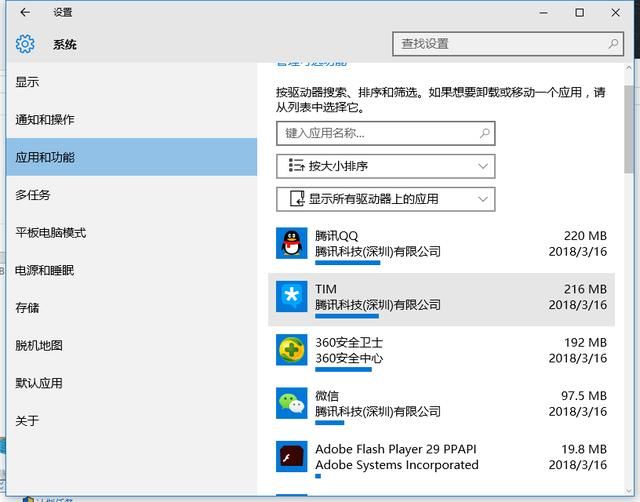640x502 pixels.
Task: Focus the 键入应用名称 search field
Action: click(x=386, y=133)
